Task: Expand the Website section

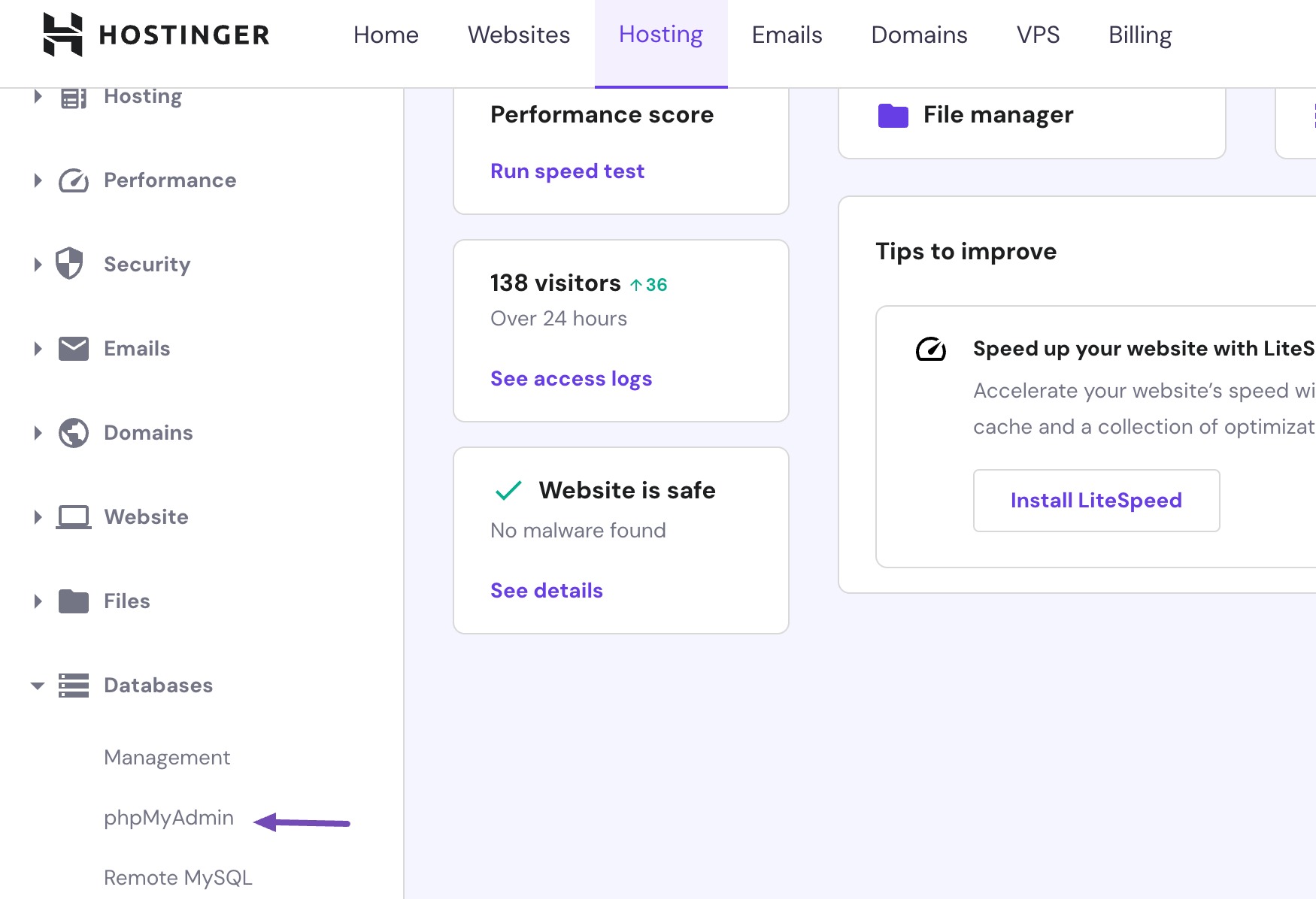Action: click(x=38, y=516)
